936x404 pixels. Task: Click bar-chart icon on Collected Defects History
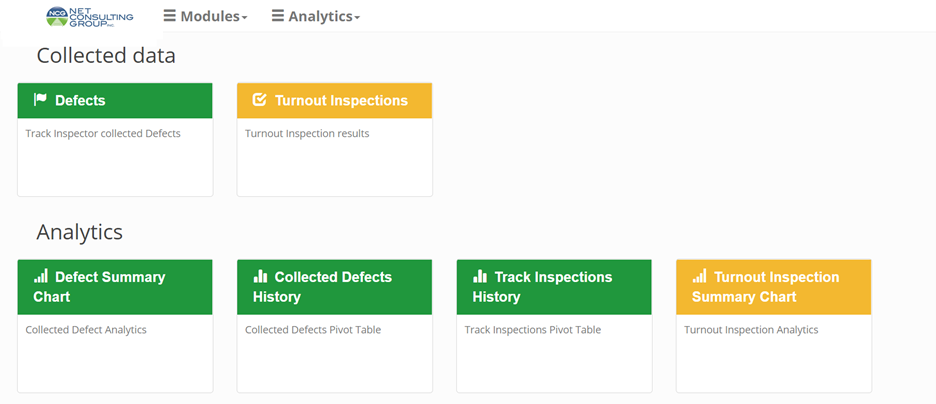[x=260, y=276]
